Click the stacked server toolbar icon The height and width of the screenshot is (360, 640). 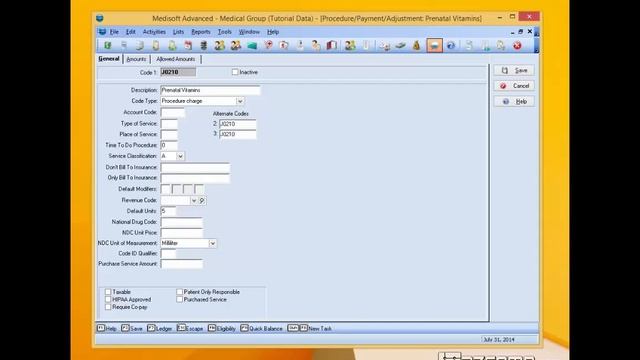pos(203,45)
